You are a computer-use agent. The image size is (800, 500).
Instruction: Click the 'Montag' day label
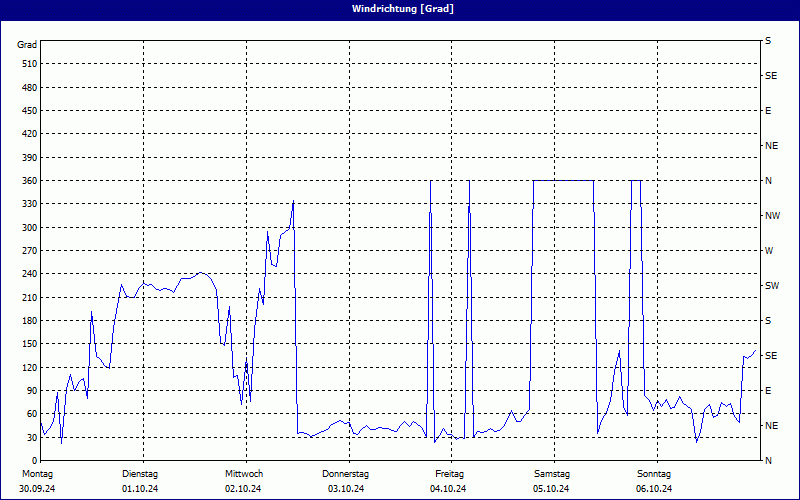pyautogui.click(x=37, y=474)
